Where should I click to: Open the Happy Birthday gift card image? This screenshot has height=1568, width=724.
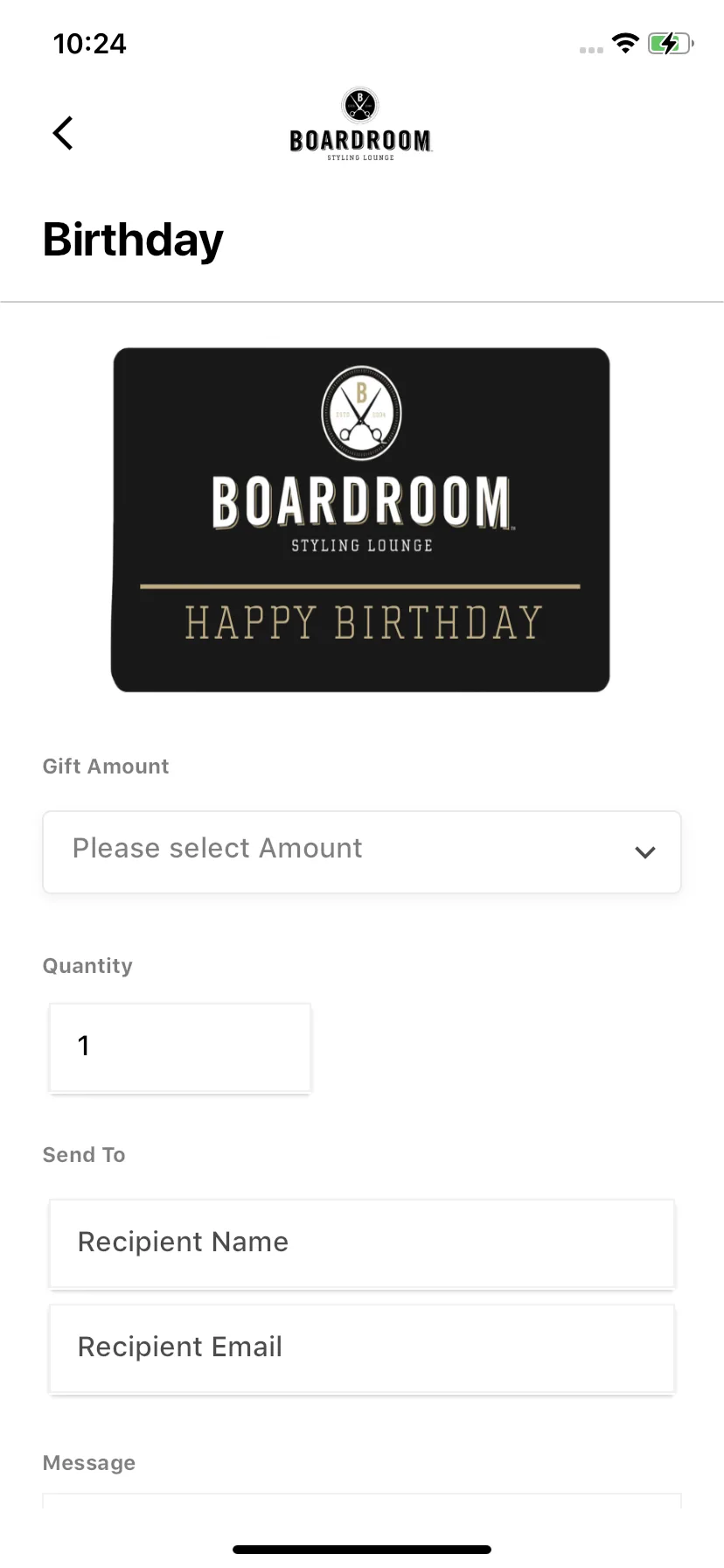coord(360,520)
